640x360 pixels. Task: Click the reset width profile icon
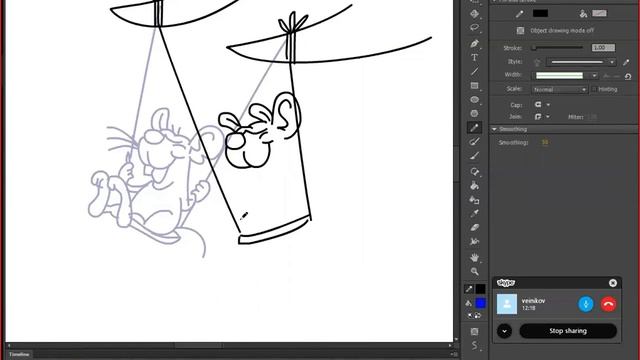click(x=628, y=76)
